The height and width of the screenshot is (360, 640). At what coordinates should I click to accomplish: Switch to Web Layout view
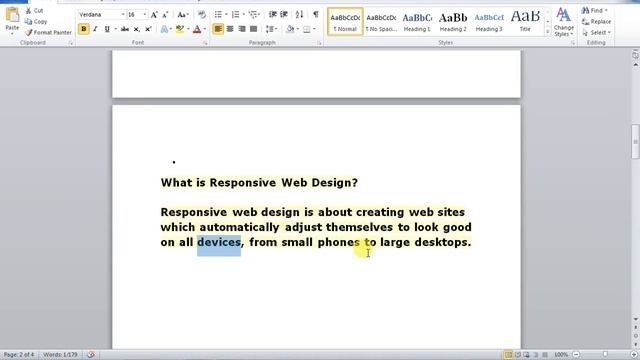(527, 355)
